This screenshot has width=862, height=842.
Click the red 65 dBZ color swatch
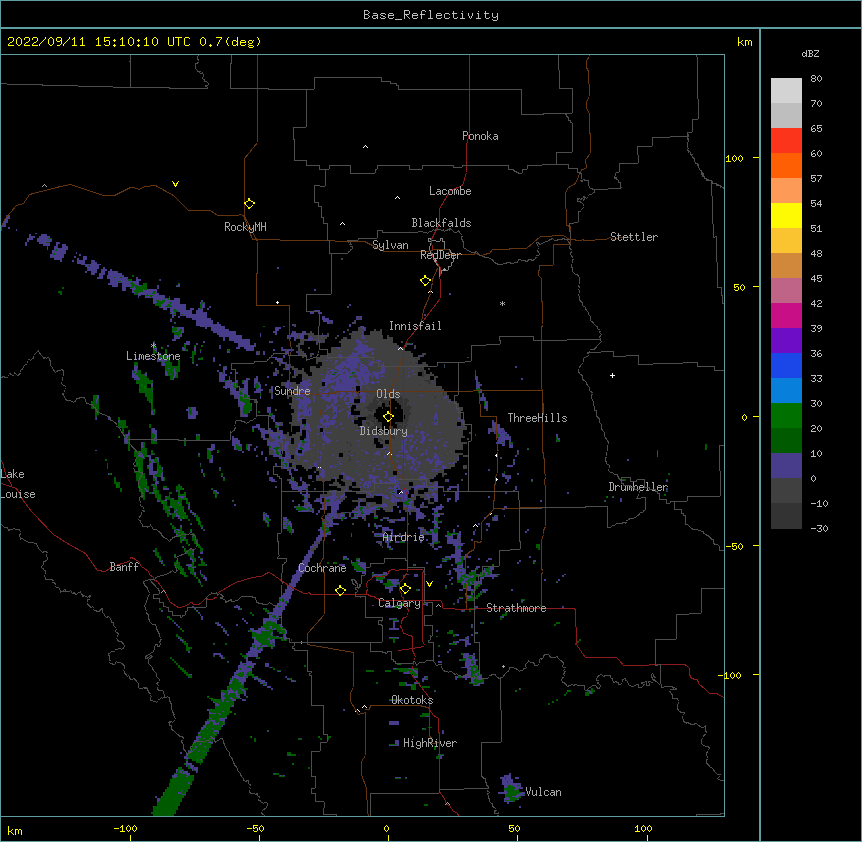pyautogui.click(x=786, y=140)
